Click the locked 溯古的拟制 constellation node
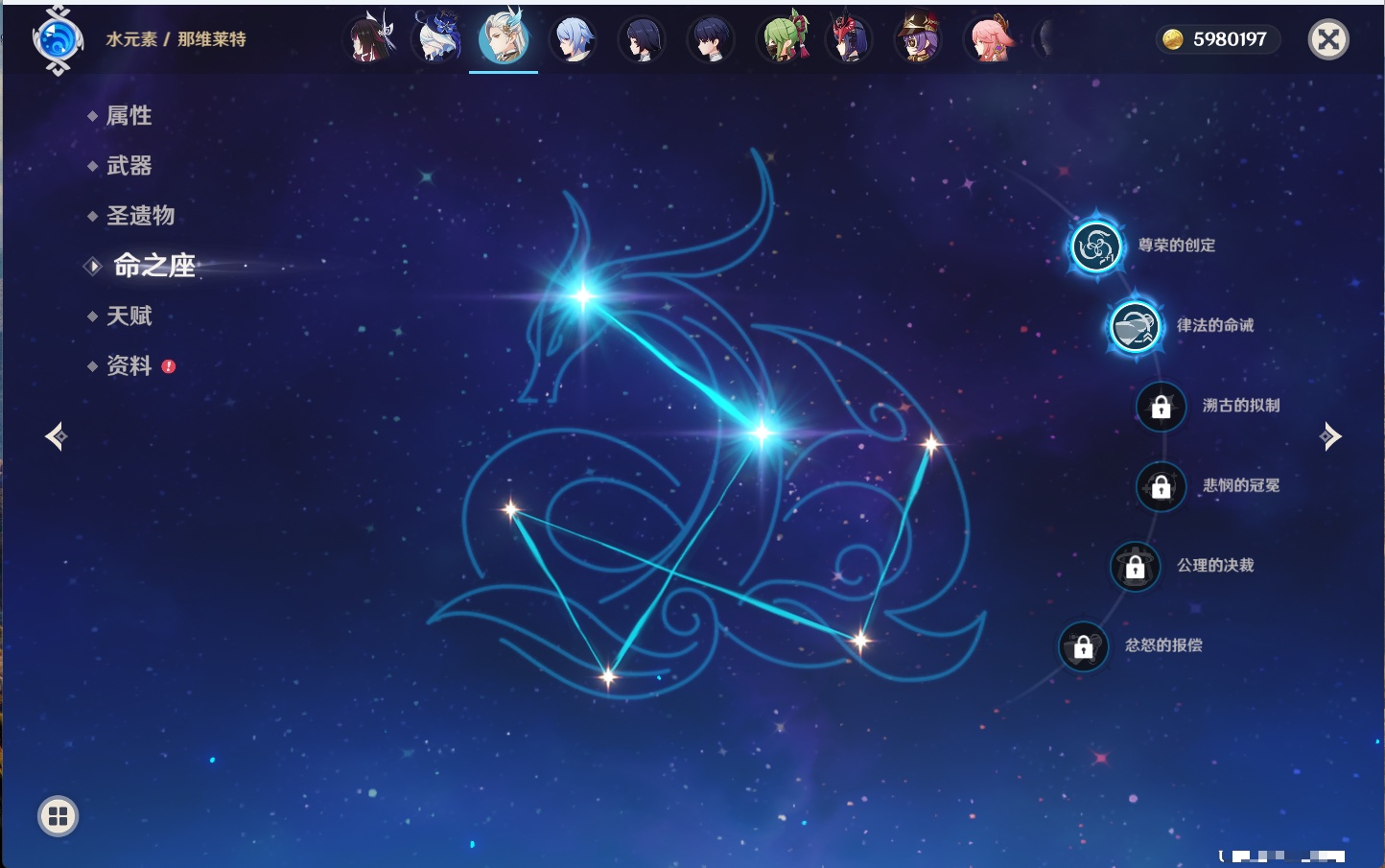Image resolution: width=1385 pixels, height=868 pixels. tap(1161, 407)
